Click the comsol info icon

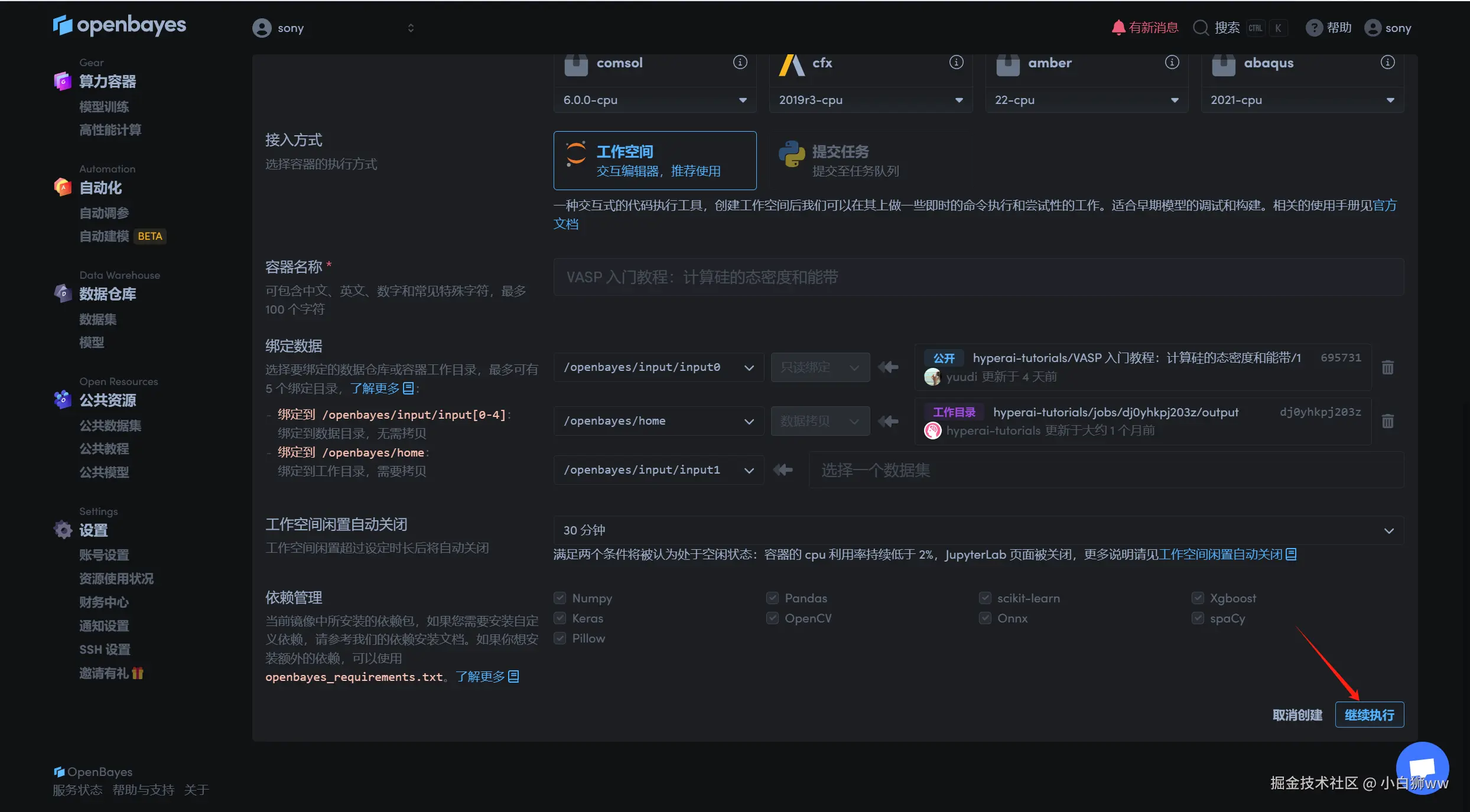[740, 63]
